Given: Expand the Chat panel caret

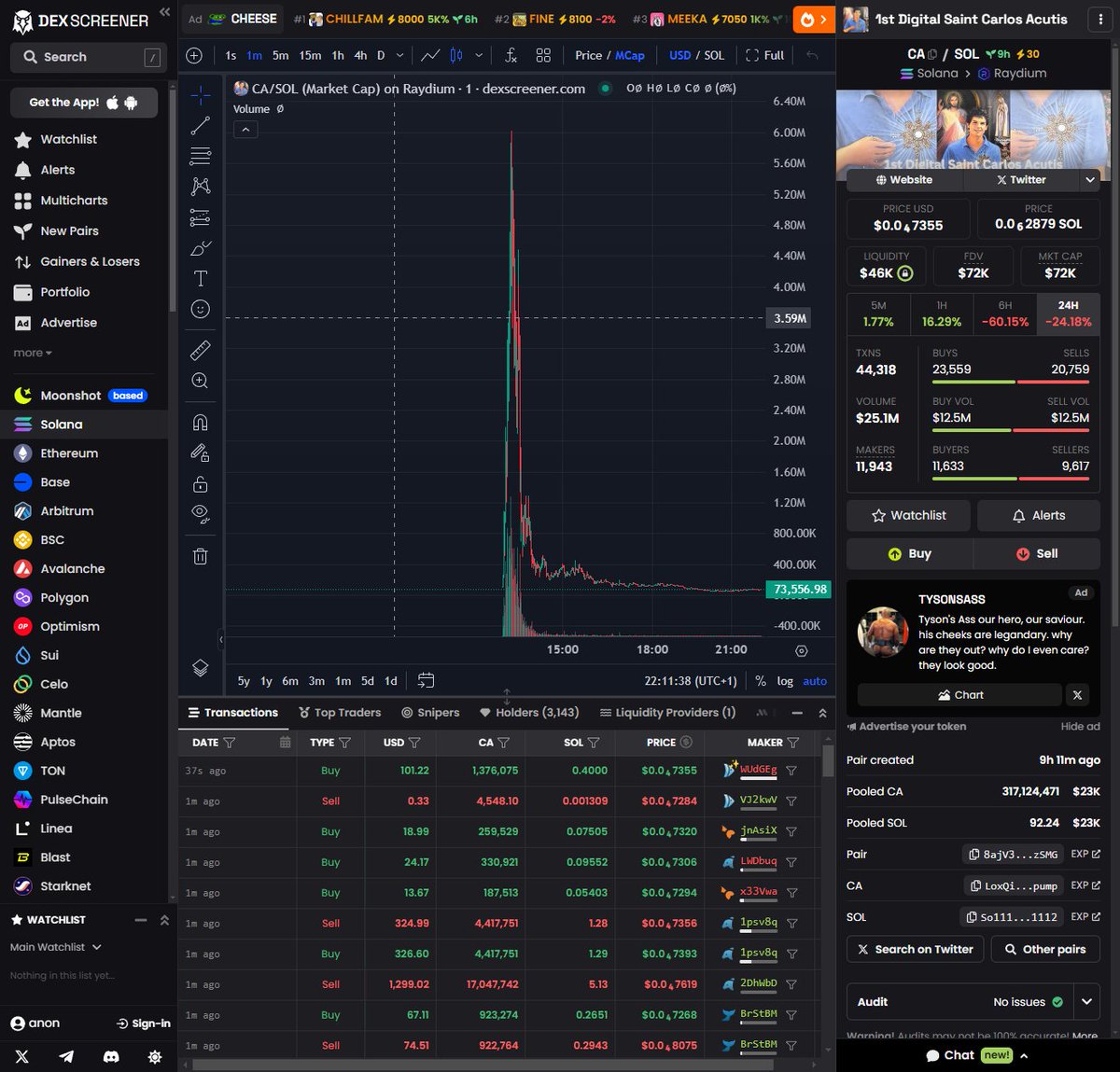Looking at the screenshot, I should coord(1024,1056).
